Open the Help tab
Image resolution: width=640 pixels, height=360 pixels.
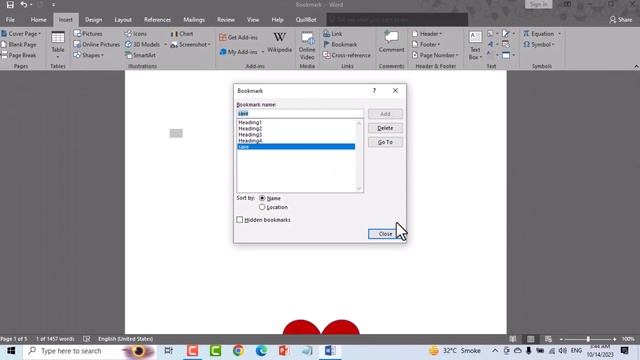tap(278, 20)
